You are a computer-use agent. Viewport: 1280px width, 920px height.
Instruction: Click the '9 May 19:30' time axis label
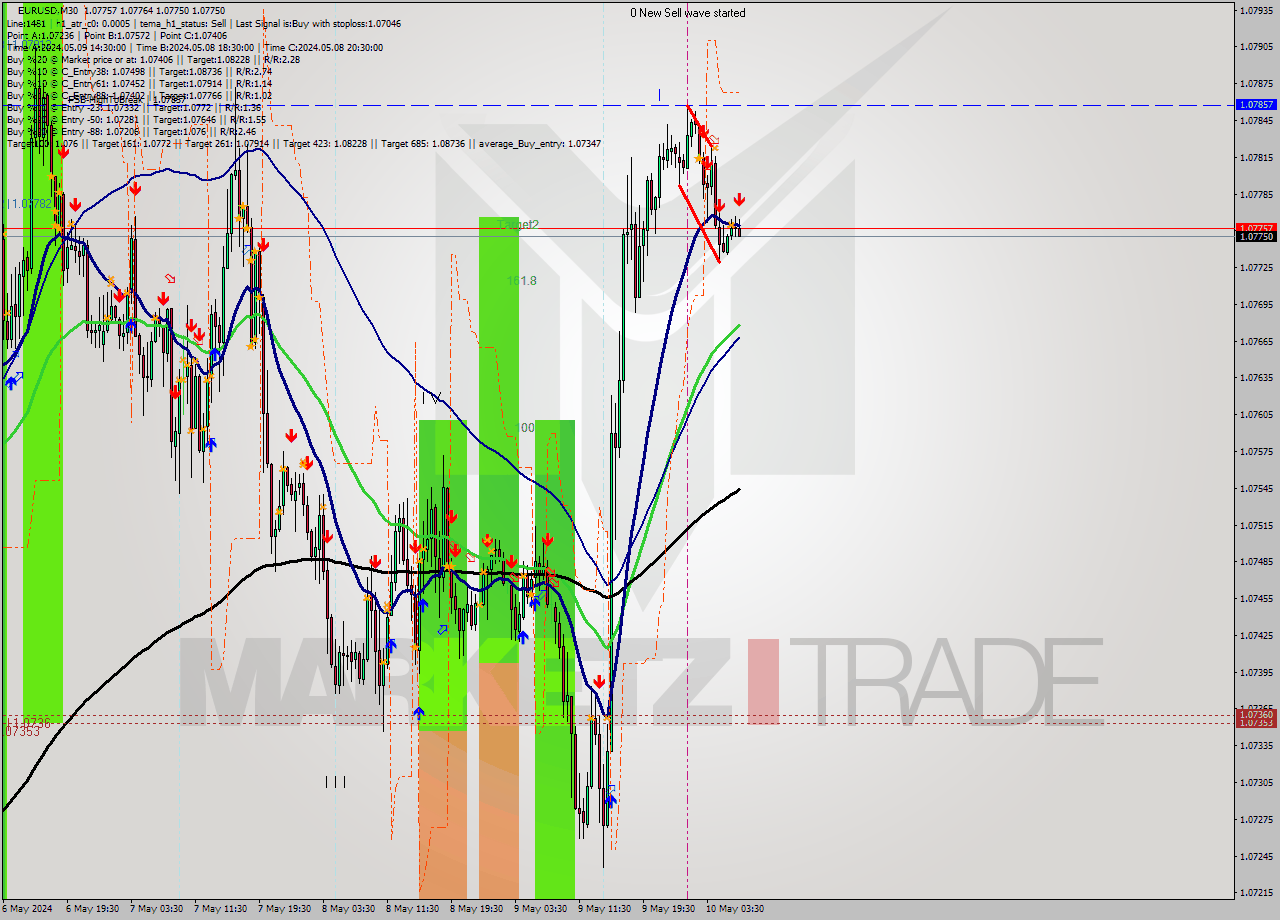pos(669,909)
